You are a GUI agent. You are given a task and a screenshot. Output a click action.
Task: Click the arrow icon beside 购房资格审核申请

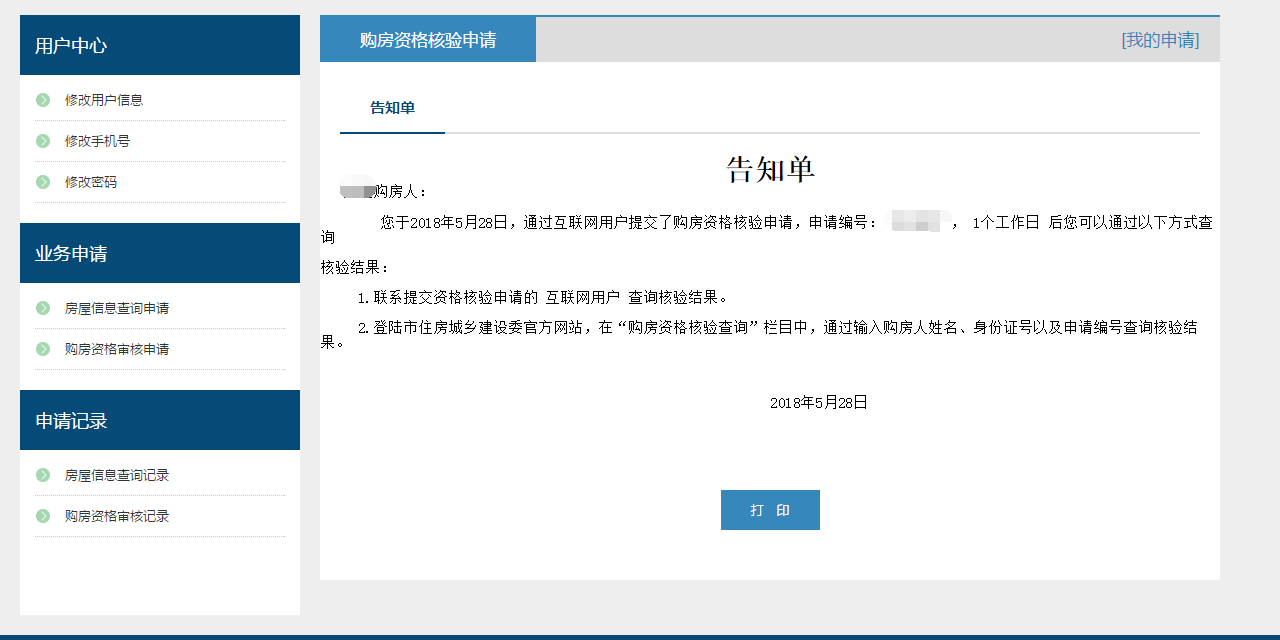tap(43, 349)
